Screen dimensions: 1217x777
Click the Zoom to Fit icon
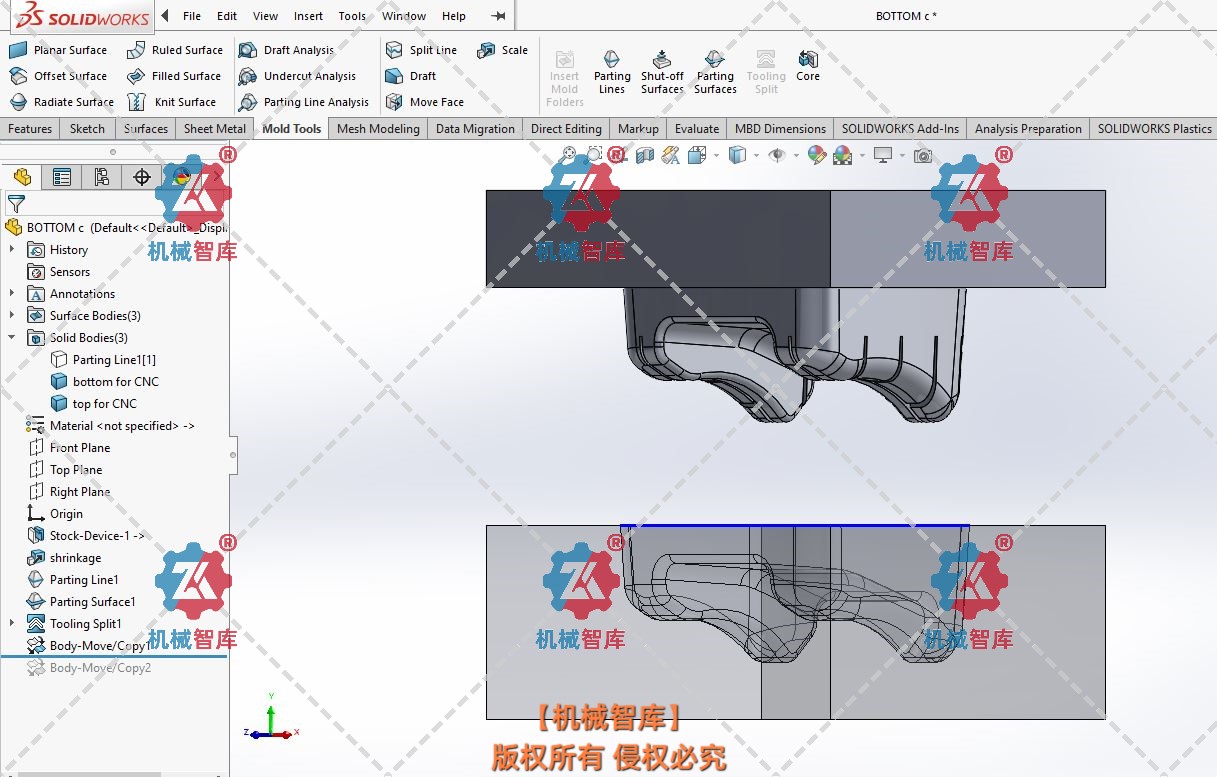click(x=569, y=155)
